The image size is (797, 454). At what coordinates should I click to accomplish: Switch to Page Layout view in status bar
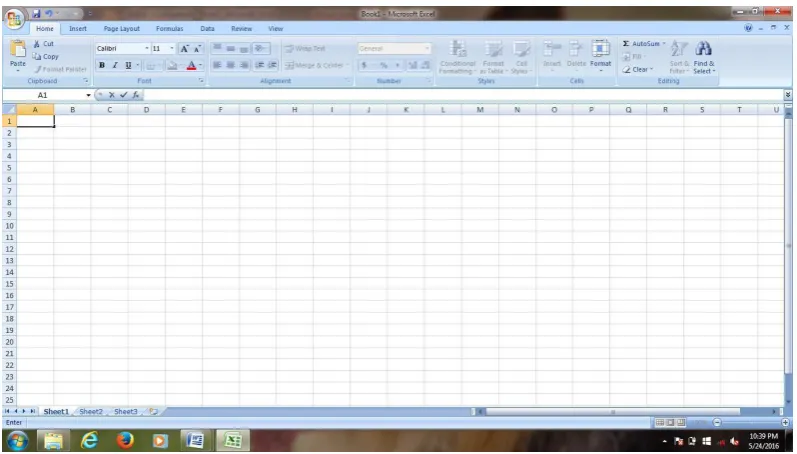click(x=670, y=422)
